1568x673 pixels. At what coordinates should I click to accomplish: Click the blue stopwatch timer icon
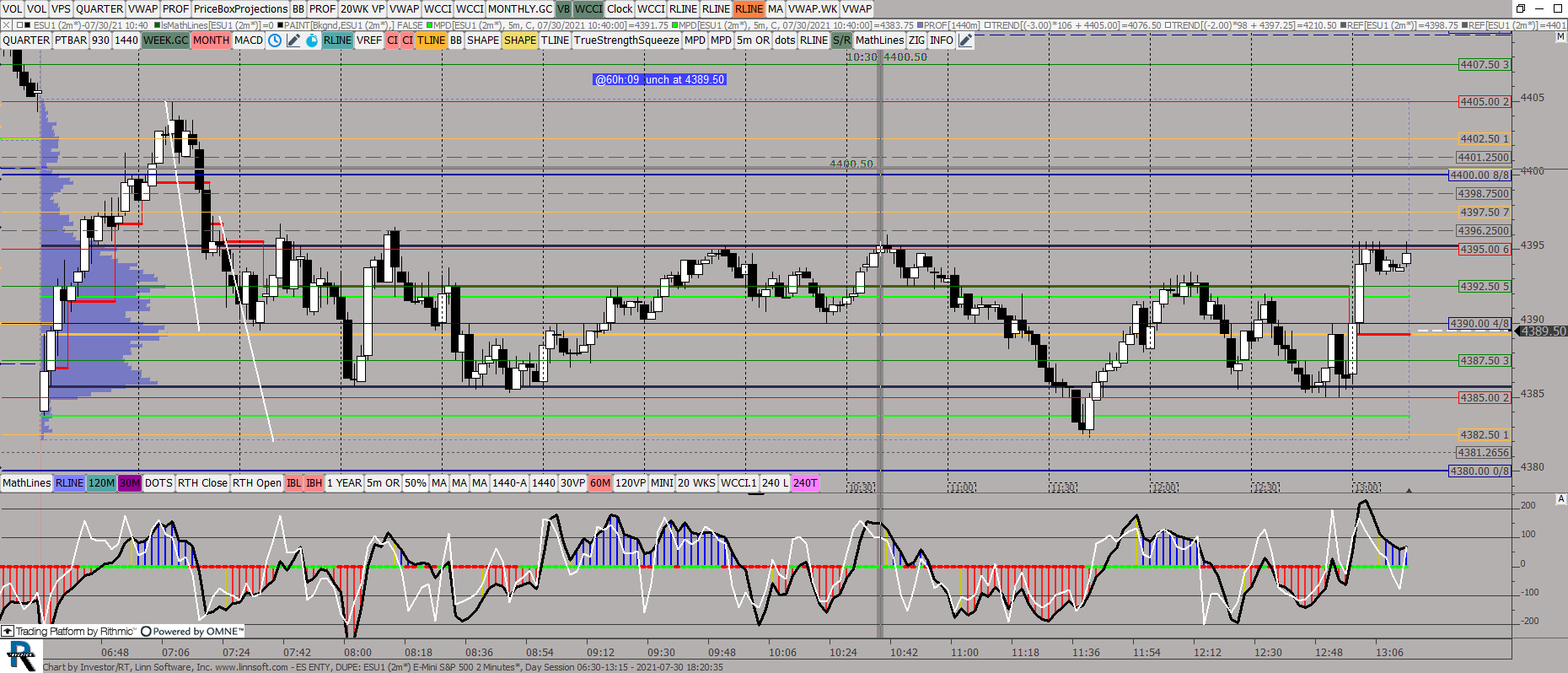pos(312,40)
